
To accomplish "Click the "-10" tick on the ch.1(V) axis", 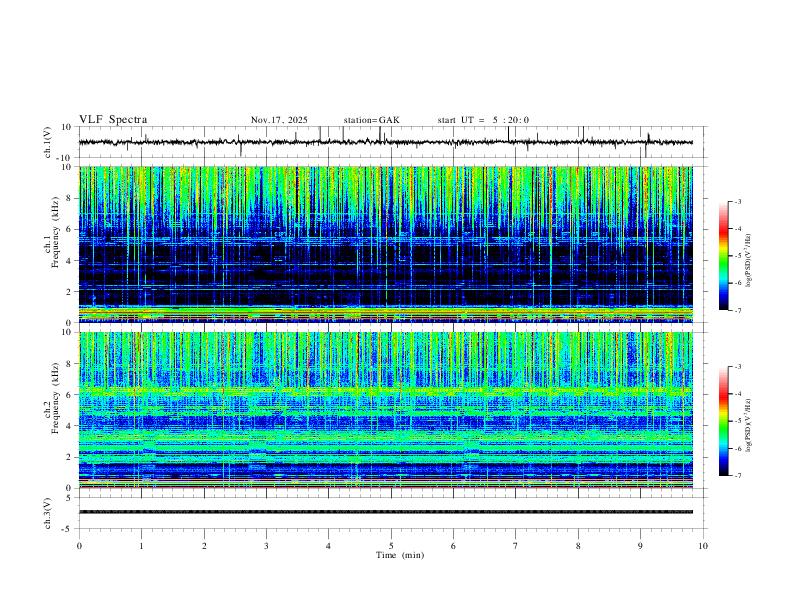I will [64, 158].
